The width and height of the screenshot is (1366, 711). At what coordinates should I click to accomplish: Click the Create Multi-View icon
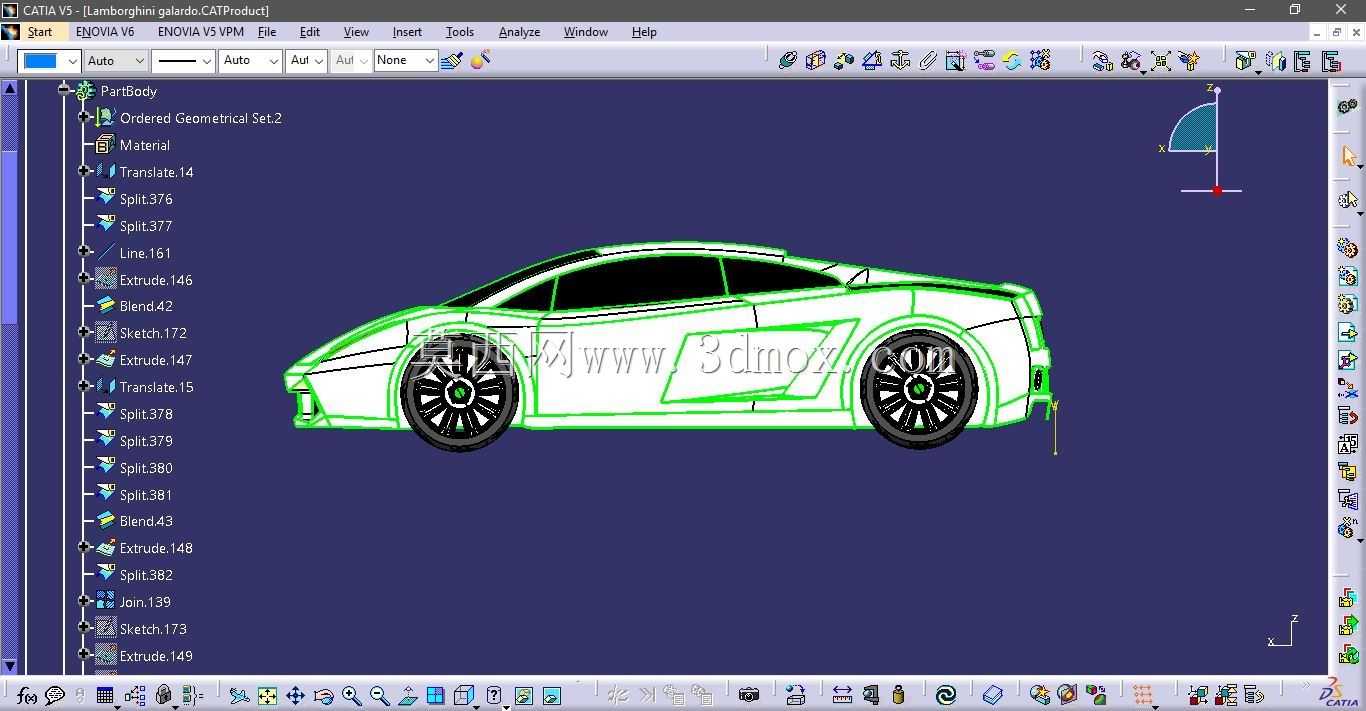(435, 695)
